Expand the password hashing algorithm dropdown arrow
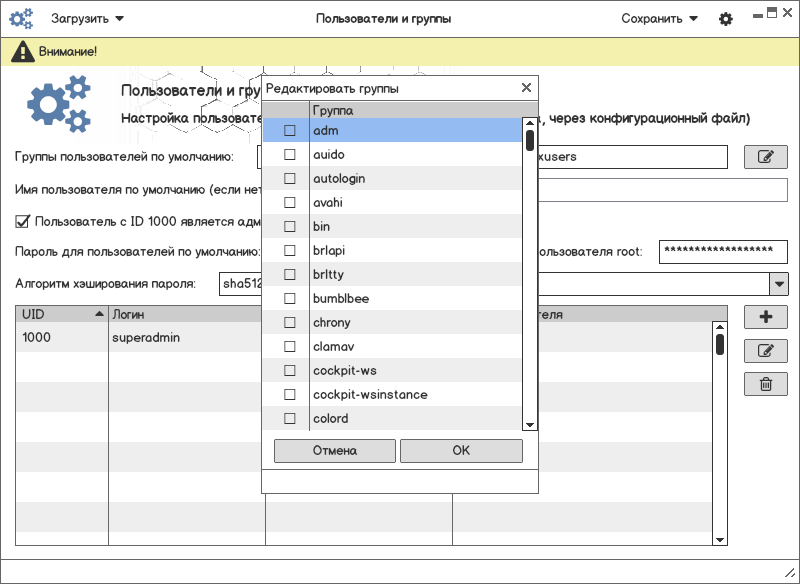 [x=779, y=284]
